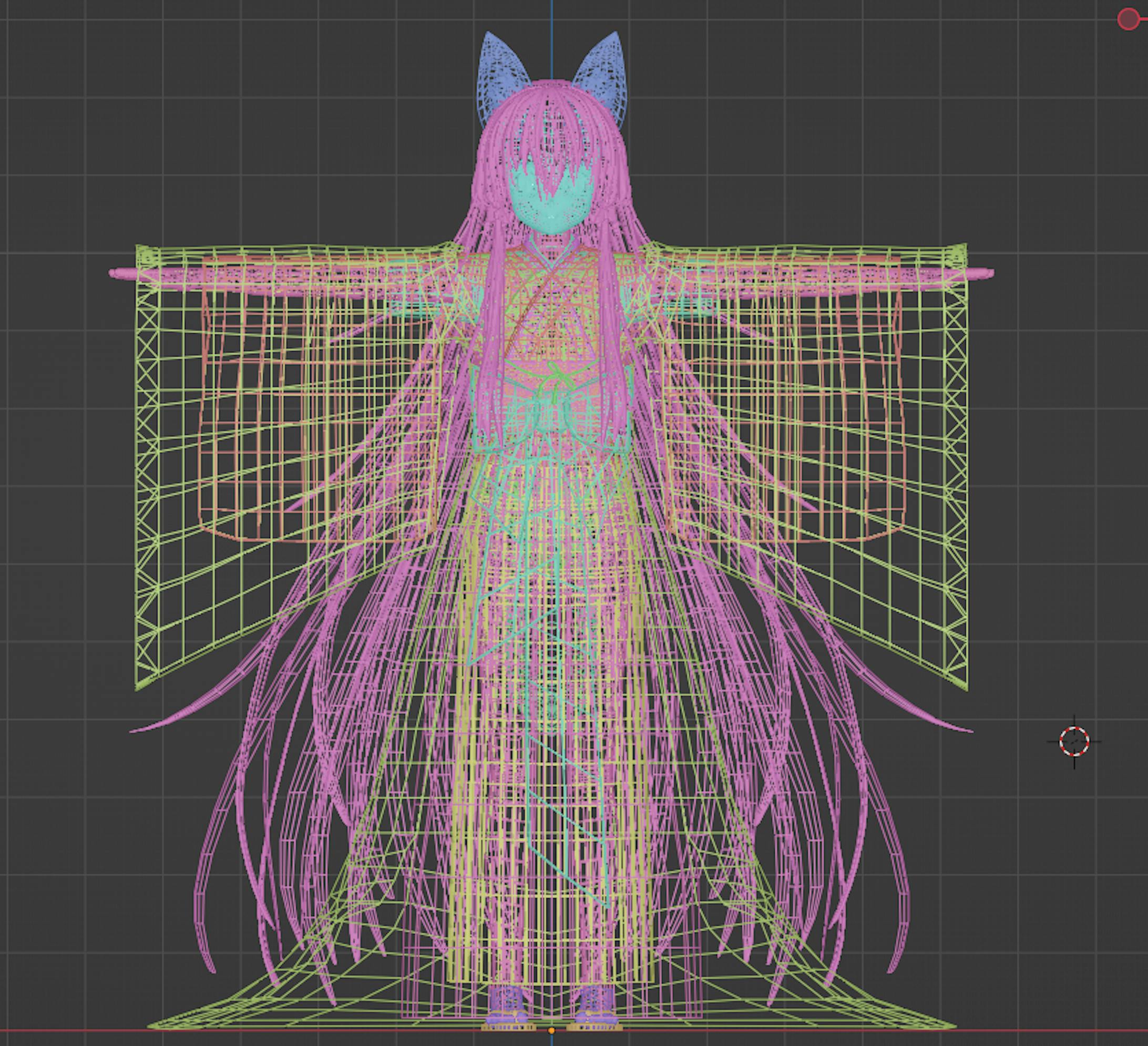The width and height of the screenshot is (1148, 1046).
Task: Select the orange object origin dot
Action: click(551, 1031)
